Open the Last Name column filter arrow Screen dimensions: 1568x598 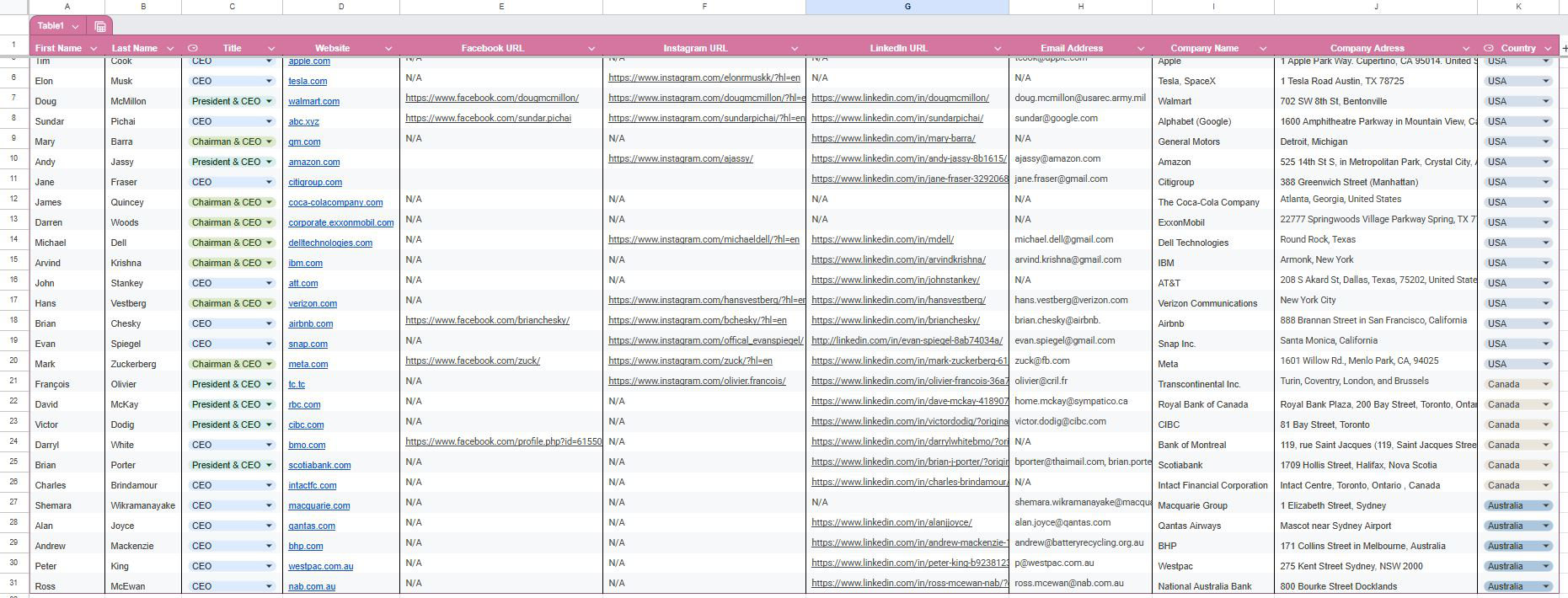point(170,48)
